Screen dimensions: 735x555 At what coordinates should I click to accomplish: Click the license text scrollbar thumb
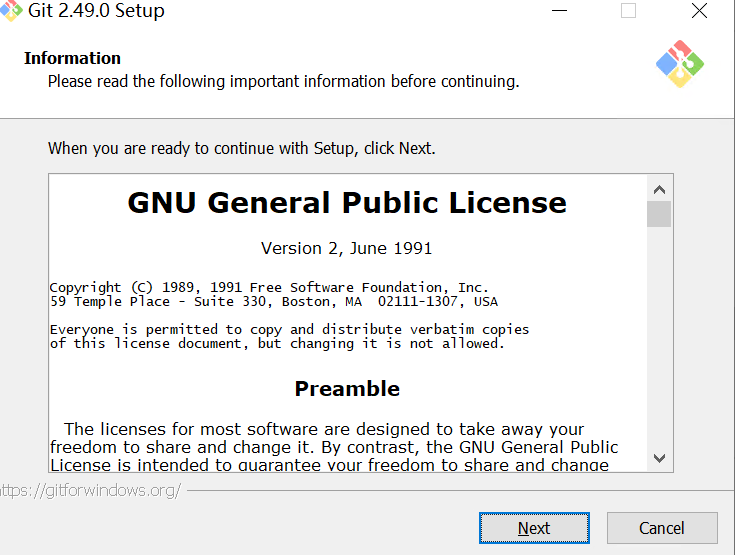point(659,214)
